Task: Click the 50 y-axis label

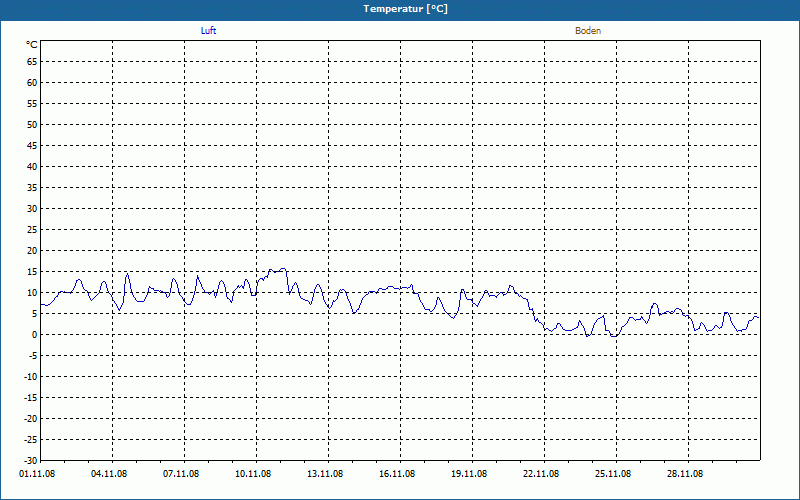Action: (x=32, y=124)
